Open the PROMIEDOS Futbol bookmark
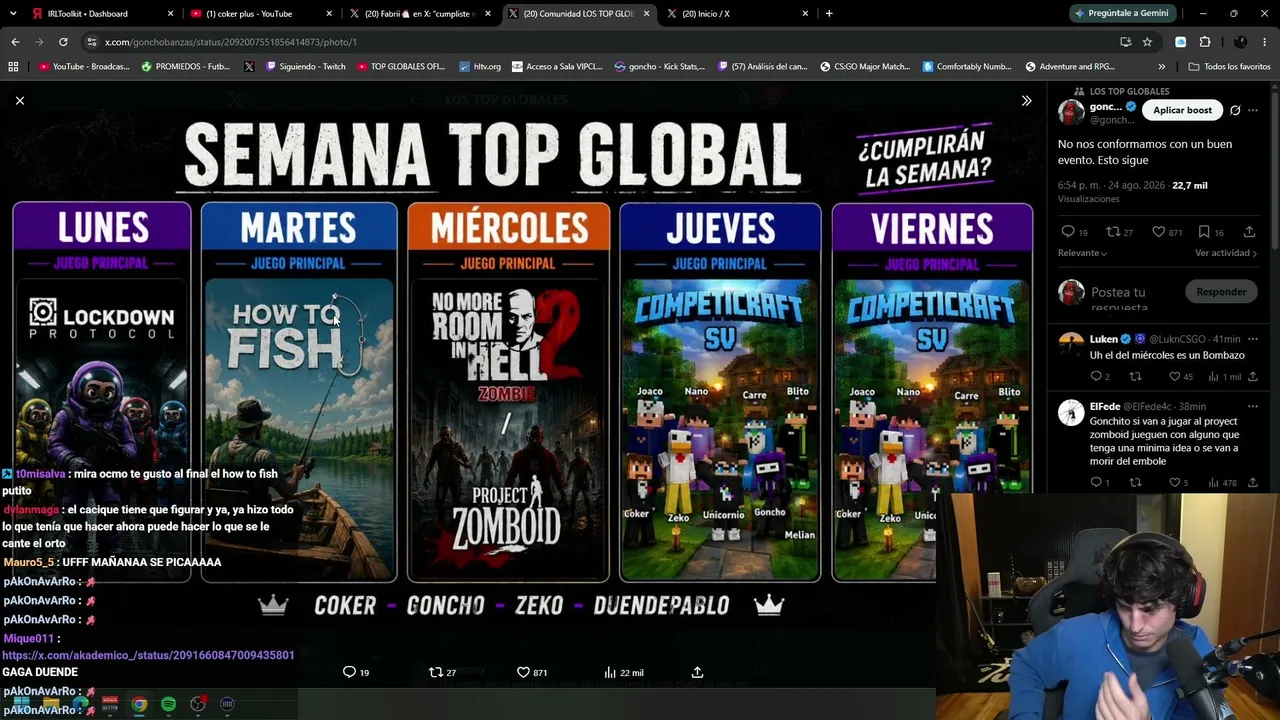 [x=186, y=67]
